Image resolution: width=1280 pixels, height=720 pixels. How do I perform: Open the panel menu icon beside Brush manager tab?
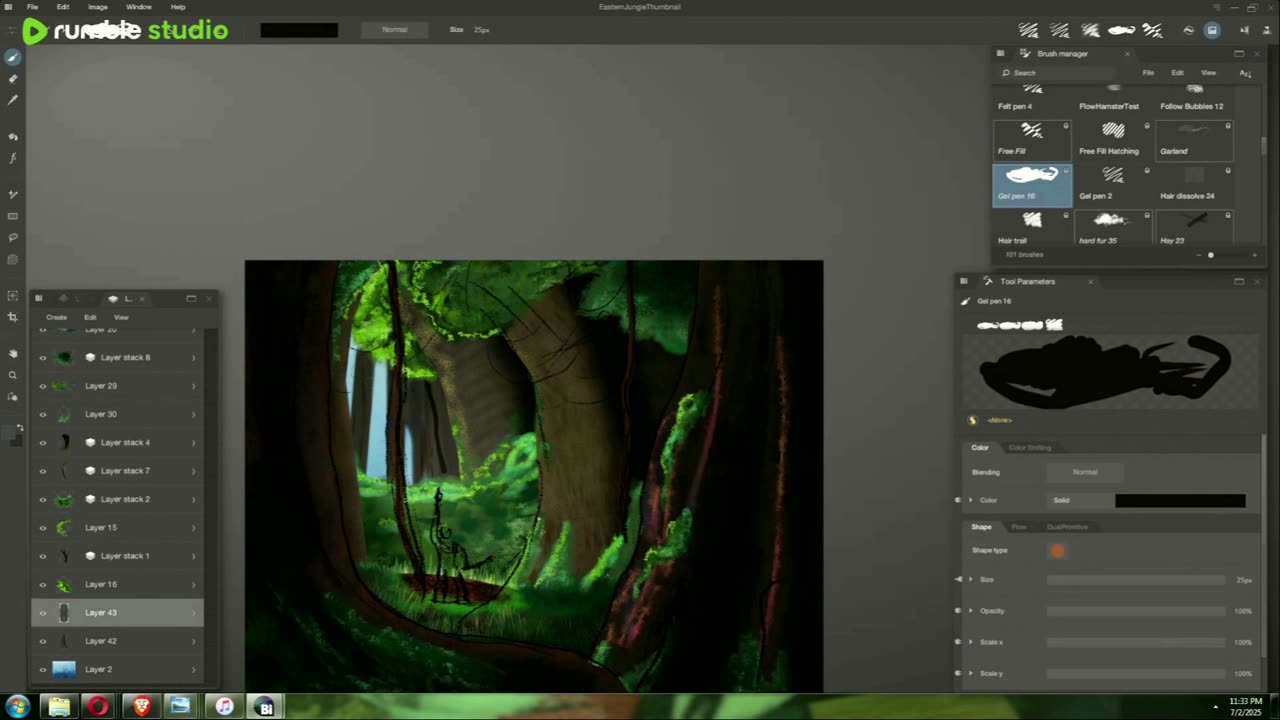(x=1000, y=53)
